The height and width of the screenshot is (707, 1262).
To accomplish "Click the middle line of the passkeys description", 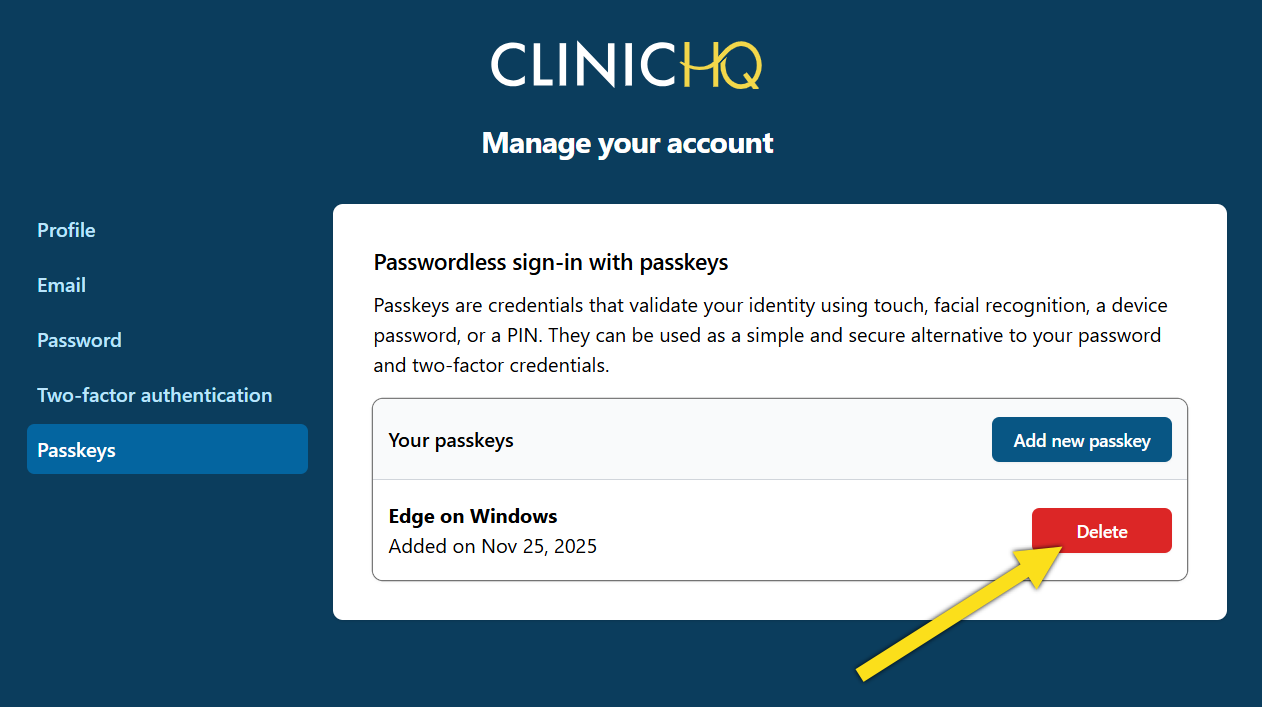I will [767, 335].
